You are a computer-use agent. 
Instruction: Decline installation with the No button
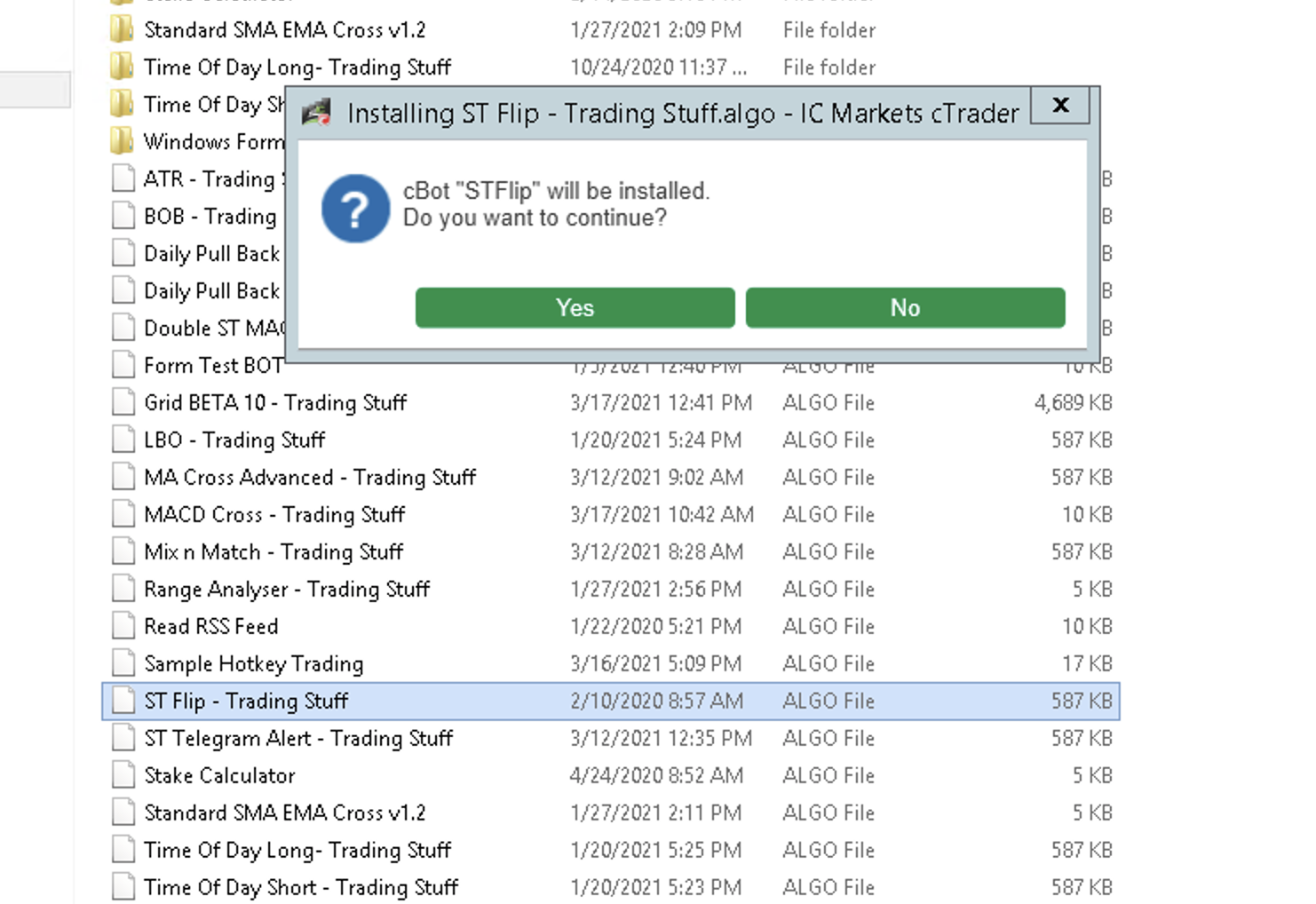click(905, 307)
